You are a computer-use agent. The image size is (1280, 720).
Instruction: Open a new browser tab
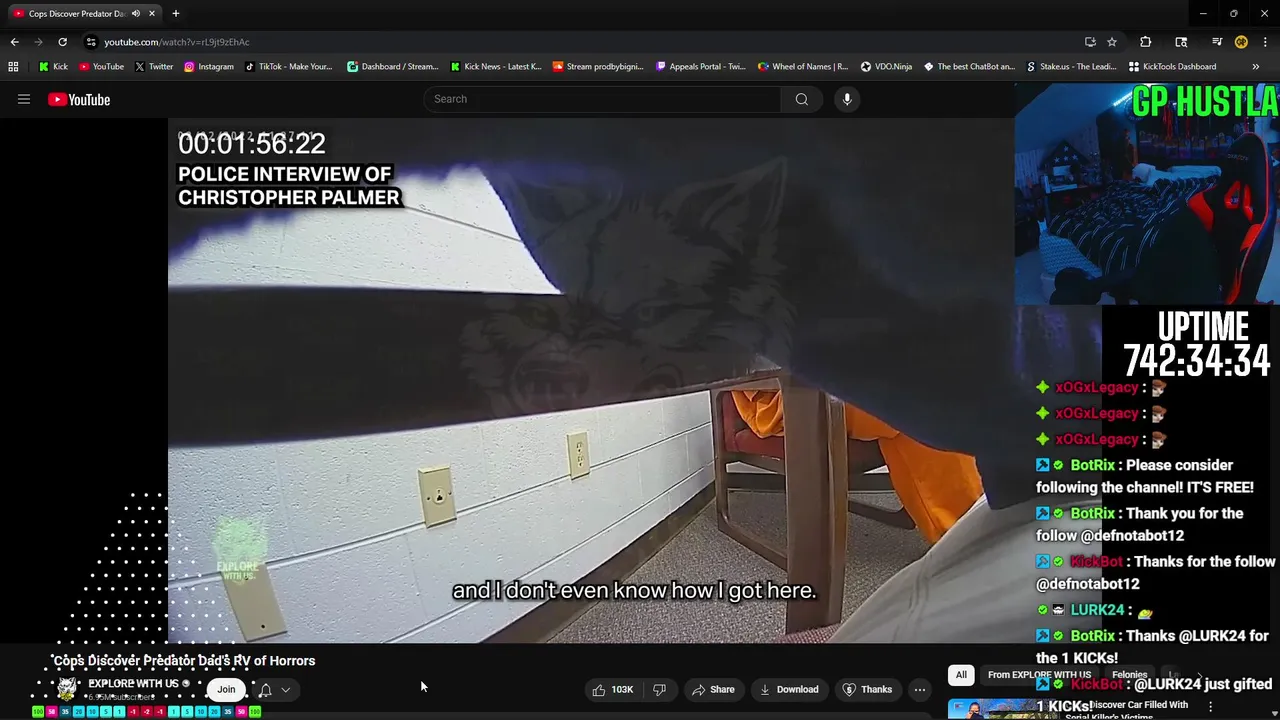coord(176,14)
